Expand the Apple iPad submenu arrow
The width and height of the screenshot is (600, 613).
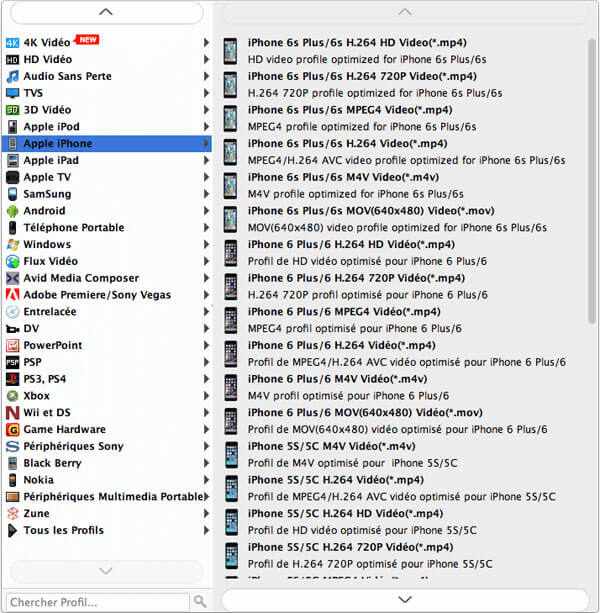point(206,160)
